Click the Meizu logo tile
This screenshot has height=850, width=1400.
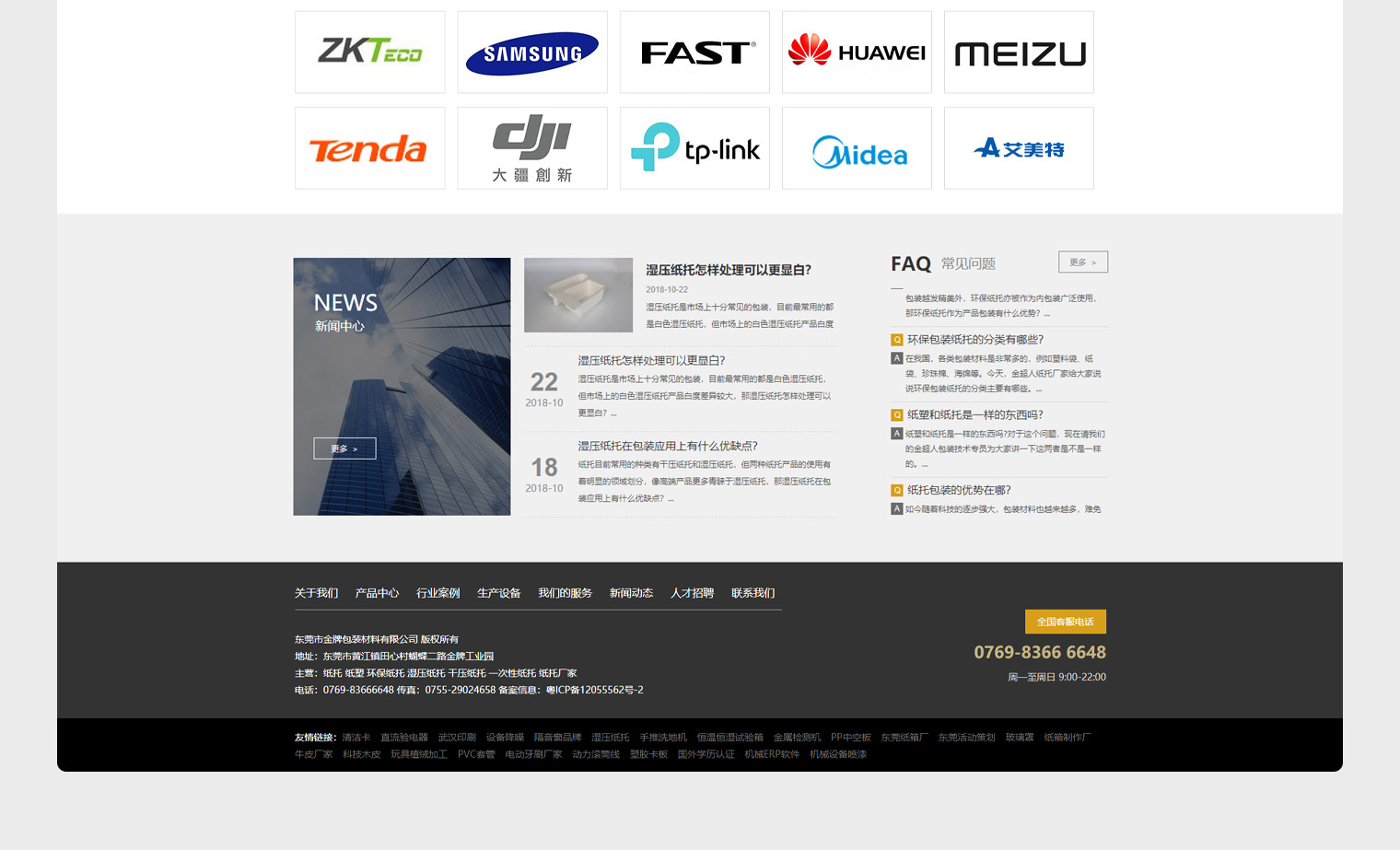pyautogui.click(x=1019, y=52)
